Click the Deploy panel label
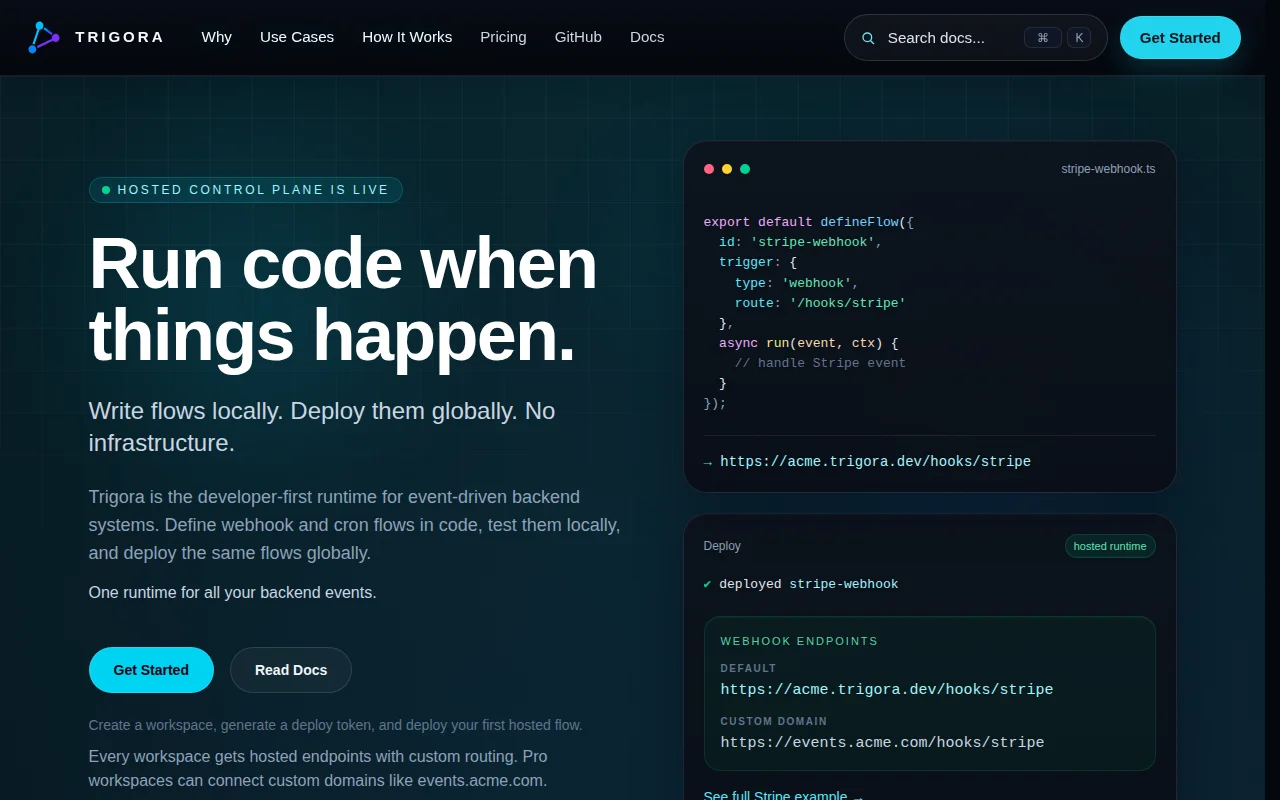This screenshot has height=800, width=1280. pos(722,546)
